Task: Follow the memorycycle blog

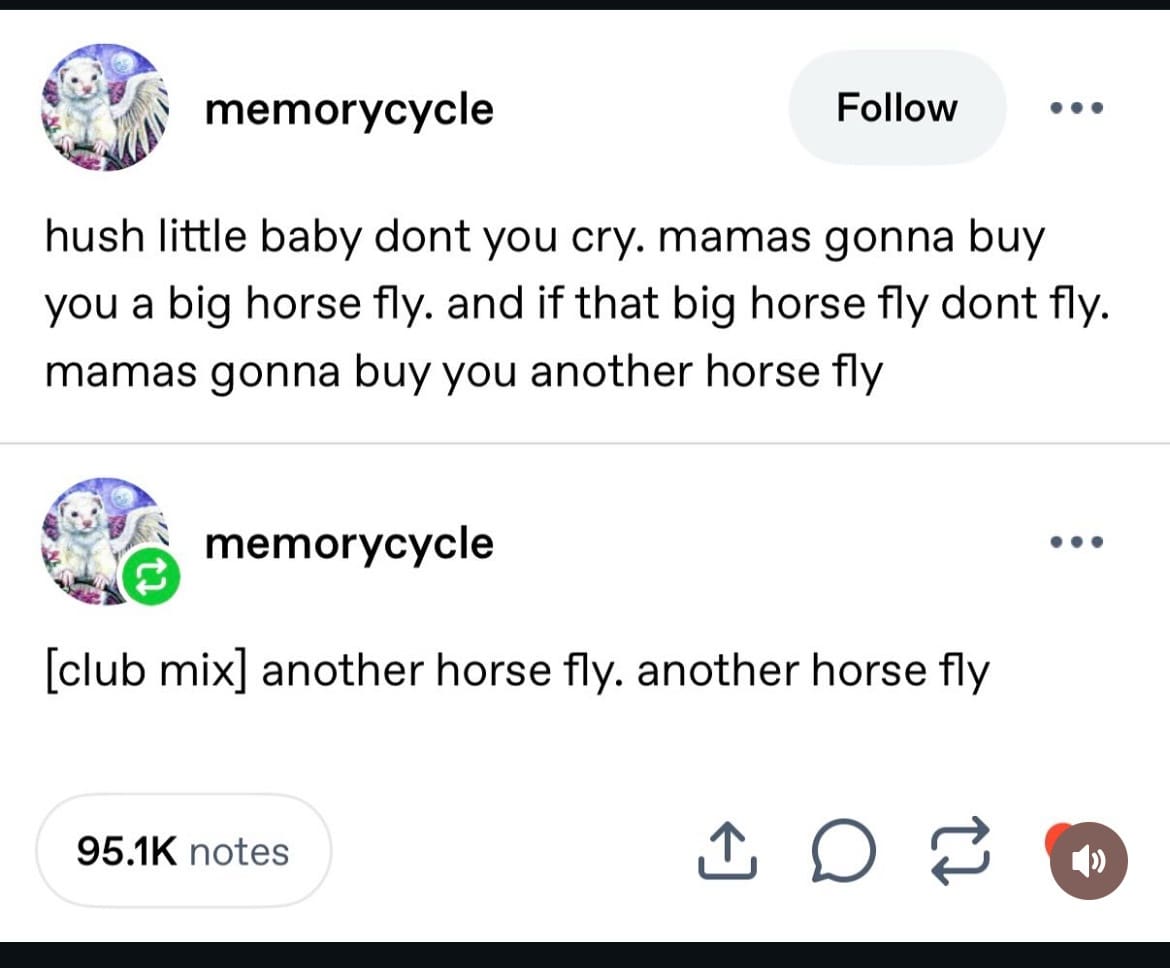Action: (x=896, y=108)
